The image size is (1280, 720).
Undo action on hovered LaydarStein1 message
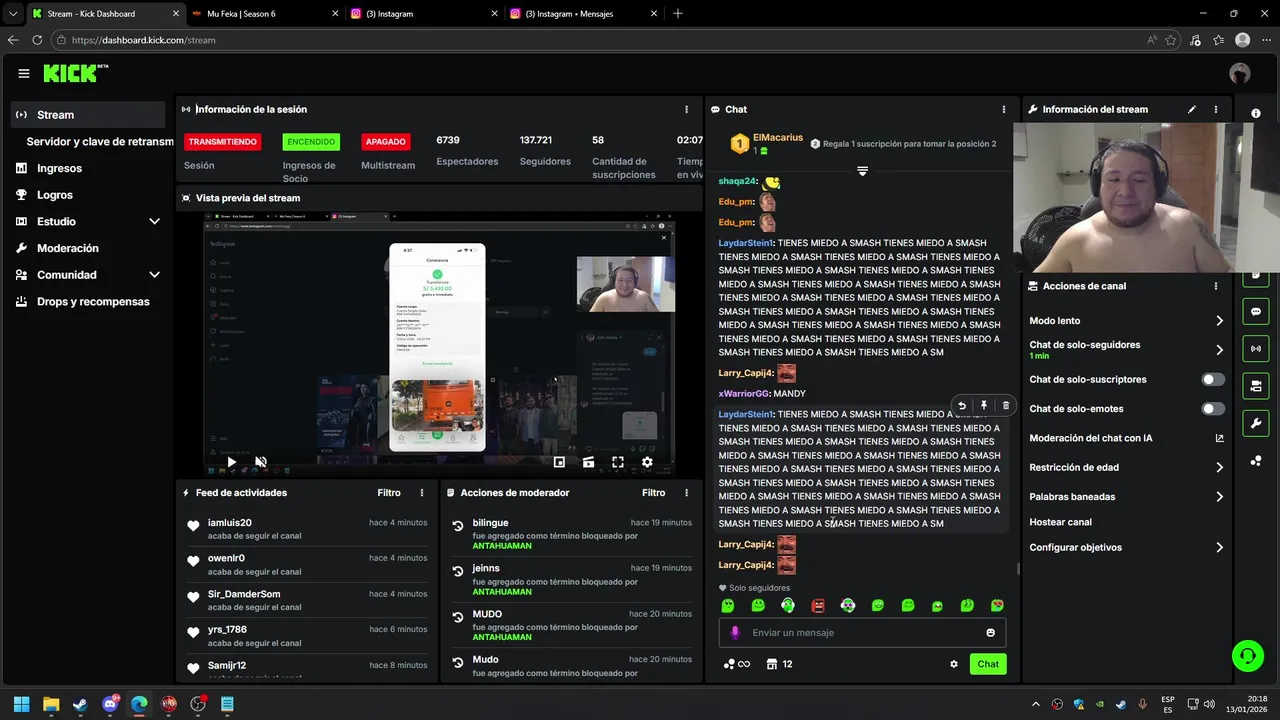pos(962,405)
